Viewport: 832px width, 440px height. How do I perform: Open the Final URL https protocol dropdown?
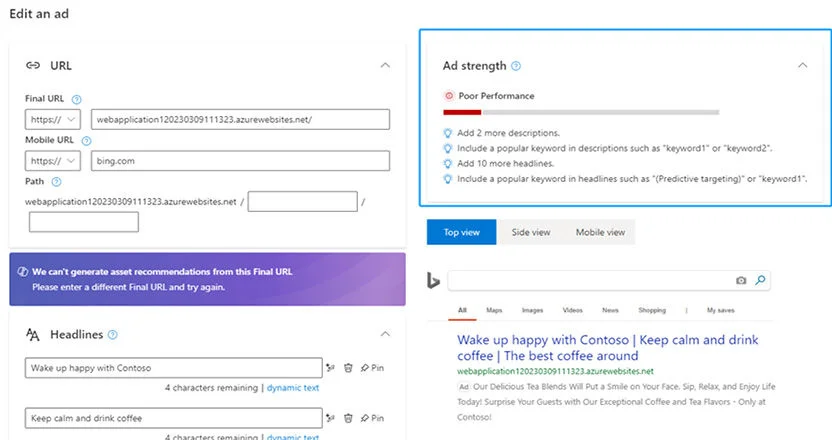(x=53, y=119)
